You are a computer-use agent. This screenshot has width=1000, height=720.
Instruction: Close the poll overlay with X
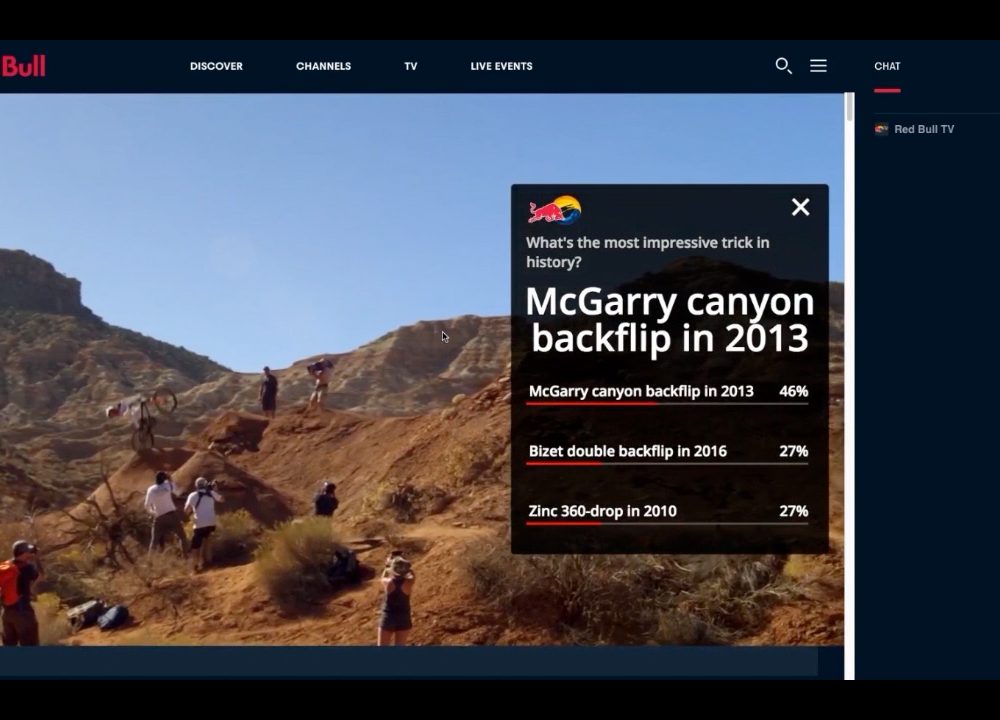800,207
